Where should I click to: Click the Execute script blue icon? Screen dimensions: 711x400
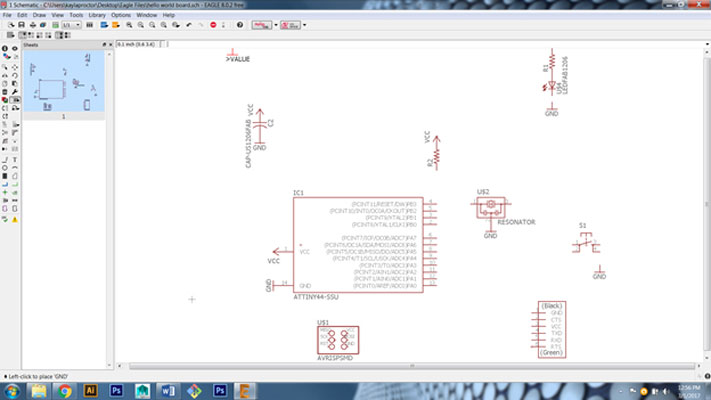click(104, 25)
